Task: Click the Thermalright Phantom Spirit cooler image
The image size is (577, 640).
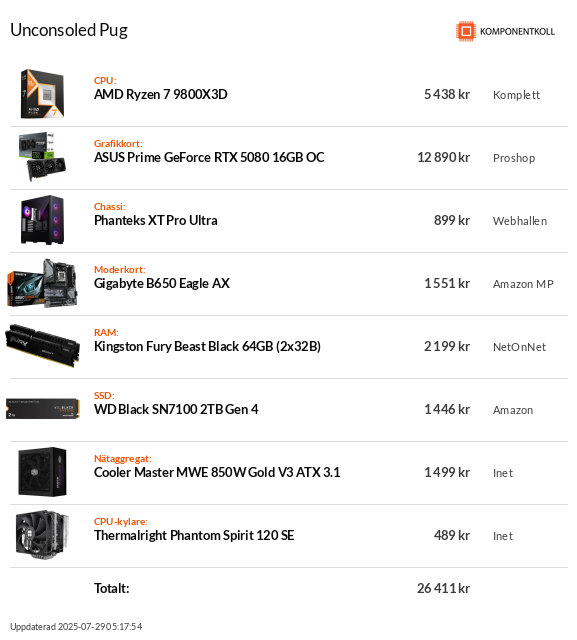Action: [42, 535]
